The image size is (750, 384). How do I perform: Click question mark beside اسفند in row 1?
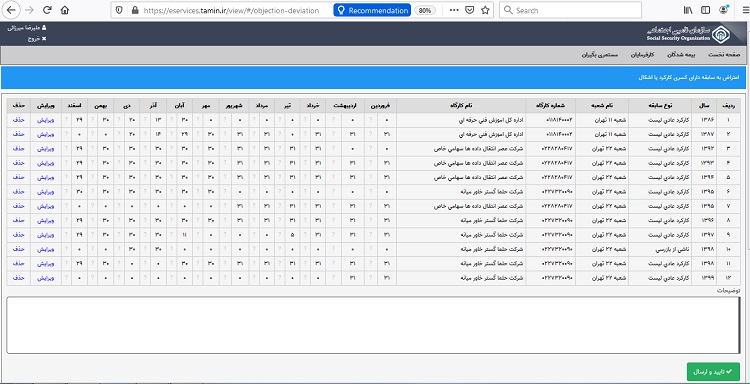click(x=66, y=120)
